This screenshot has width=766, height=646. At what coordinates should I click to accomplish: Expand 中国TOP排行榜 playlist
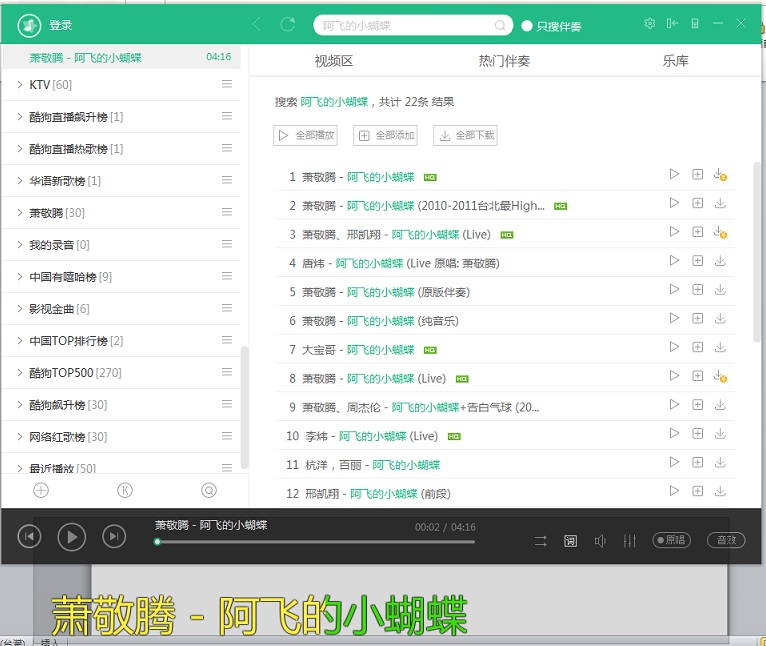20,341
